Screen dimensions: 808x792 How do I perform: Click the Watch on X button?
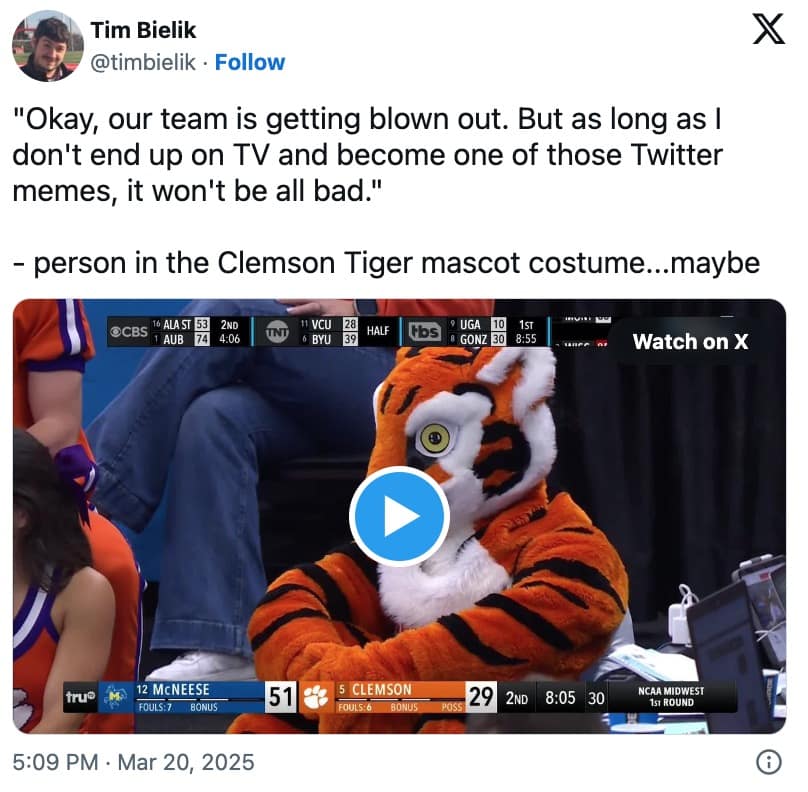click(x=690, y=341)
